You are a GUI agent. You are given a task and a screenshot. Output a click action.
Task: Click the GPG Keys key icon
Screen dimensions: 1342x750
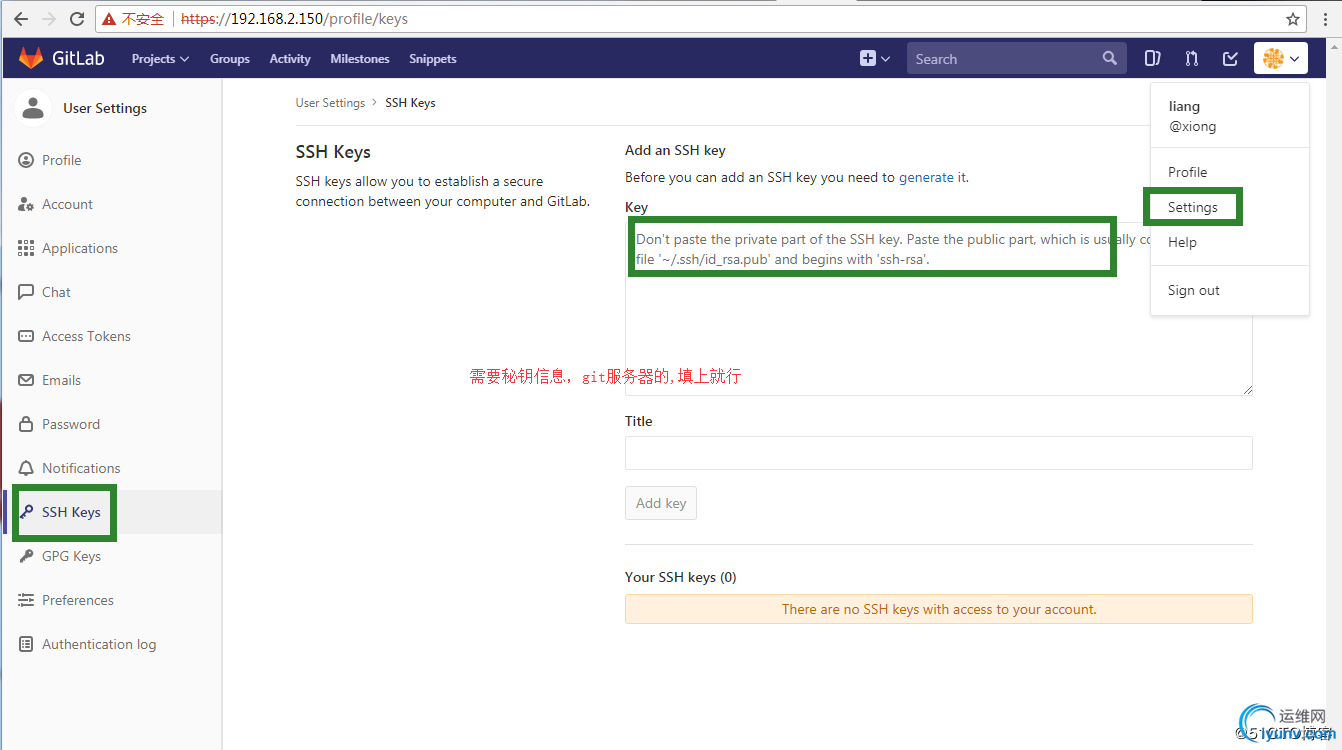pyautogui.click(x=26, y=556)
